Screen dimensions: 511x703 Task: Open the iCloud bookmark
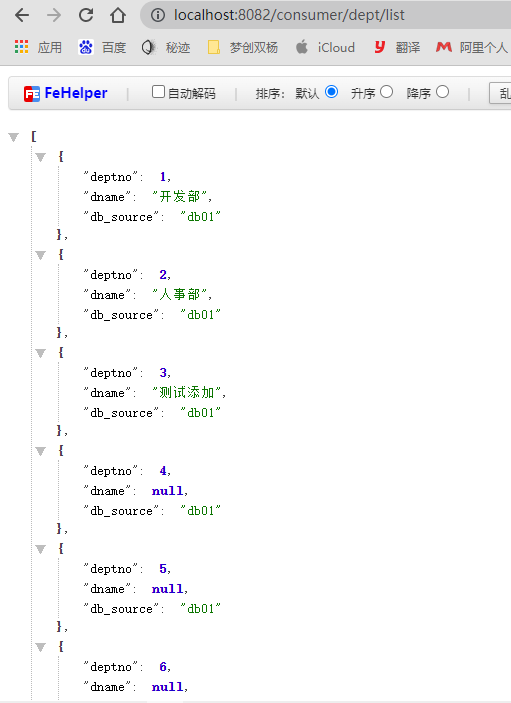click(x=325, y=47)
